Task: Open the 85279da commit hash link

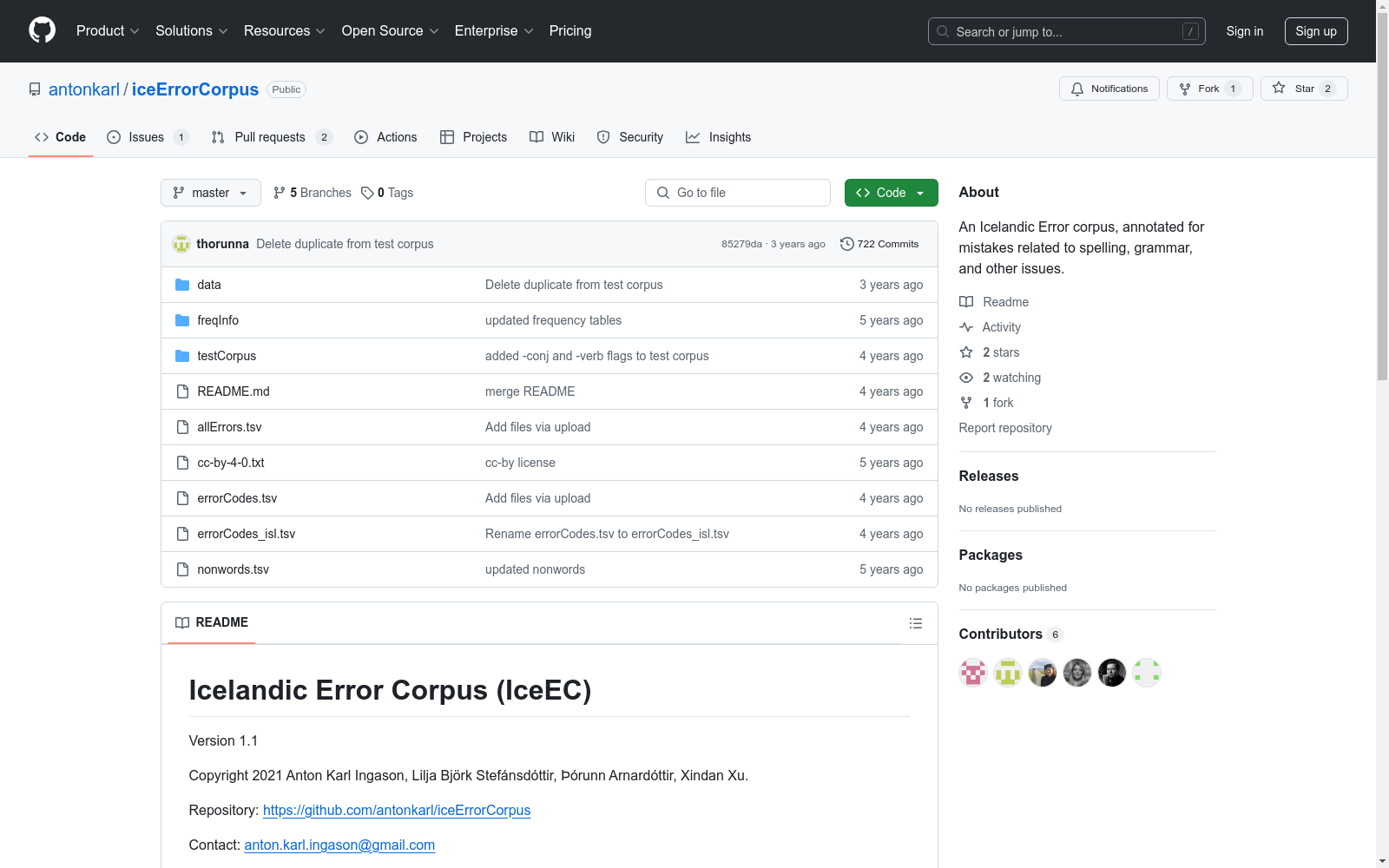Action: (x=741, y=244)
